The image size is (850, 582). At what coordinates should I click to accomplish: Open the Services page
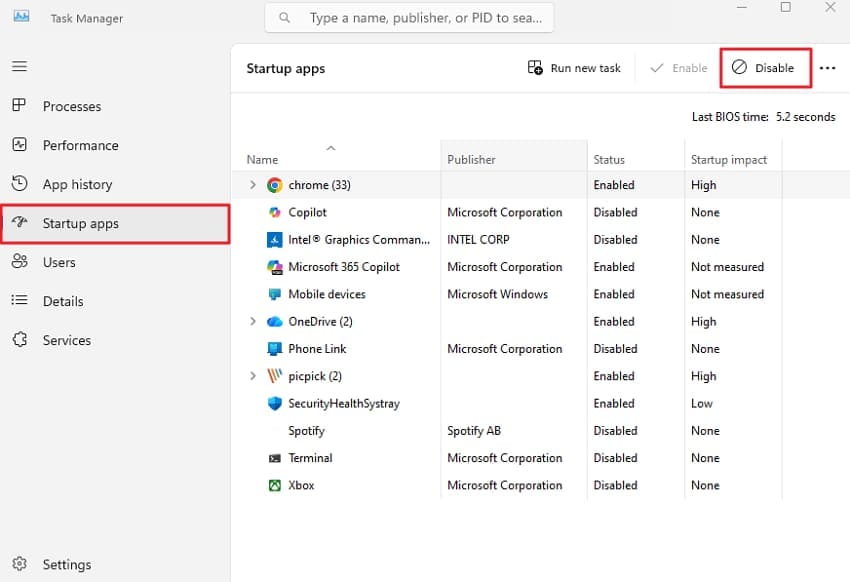67,340
